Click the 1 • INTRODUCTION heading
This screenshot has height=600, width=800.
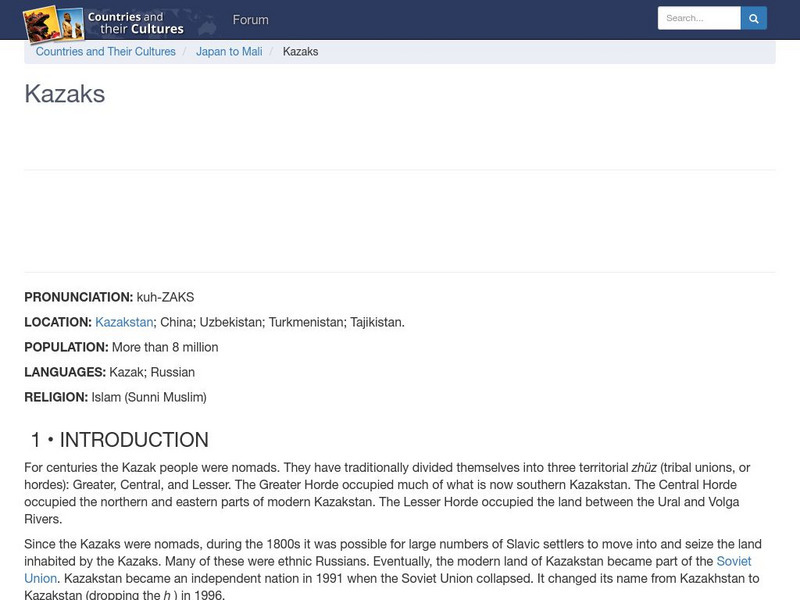pyautogui.click(x=120, y=440)
